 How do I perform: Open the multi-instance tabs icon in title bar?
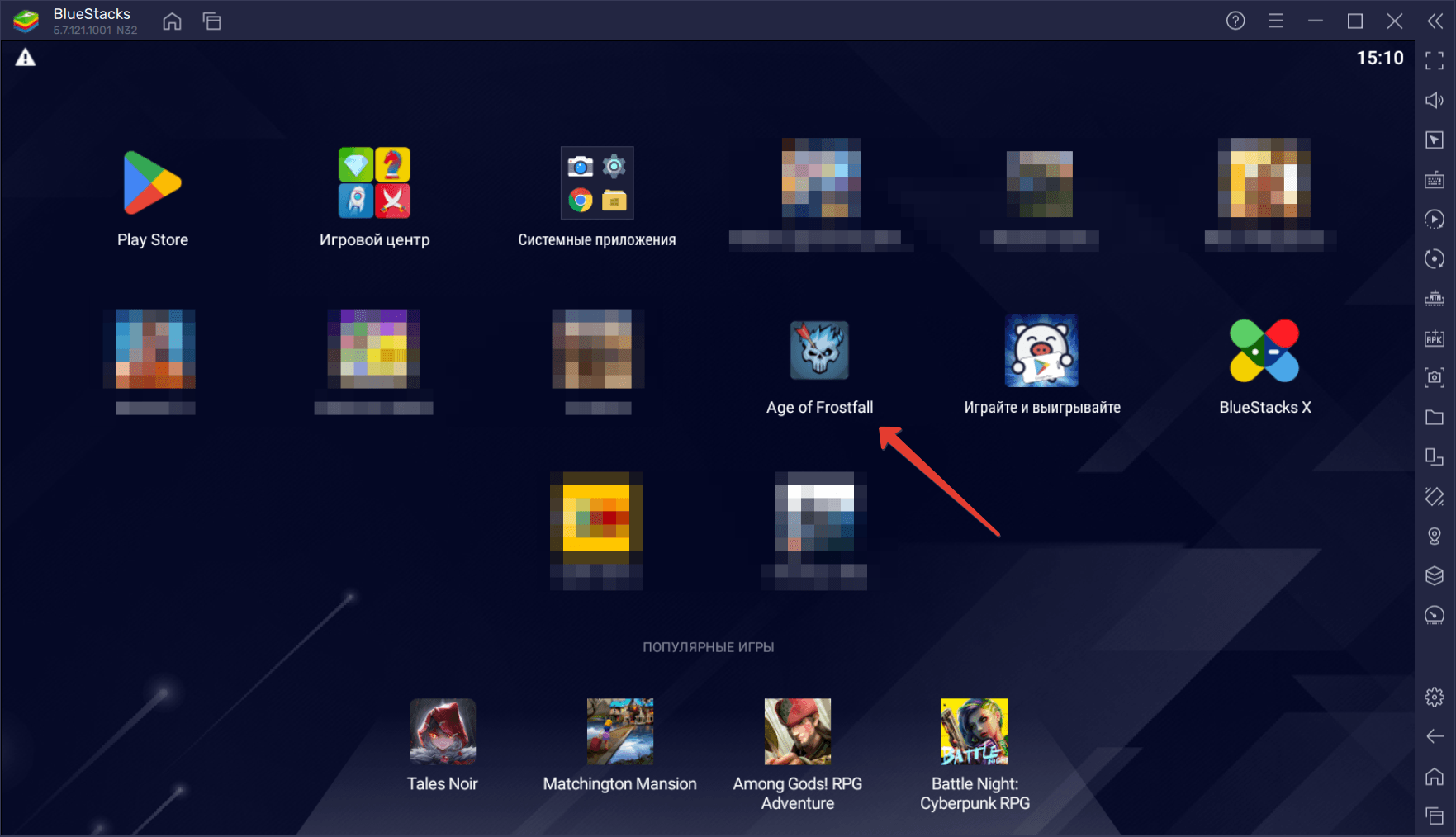(212, 21)
